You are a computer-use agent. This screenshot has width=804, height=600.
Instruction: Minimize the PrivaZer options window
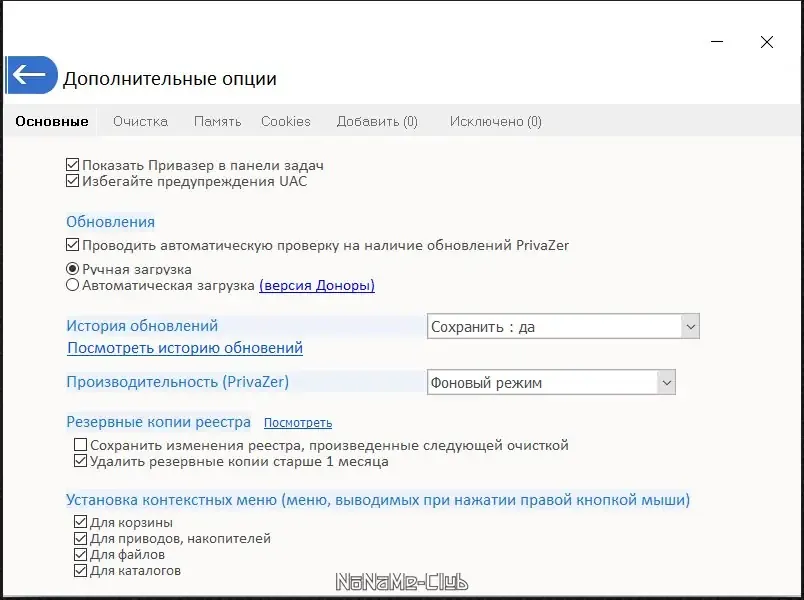coord(717,42)
